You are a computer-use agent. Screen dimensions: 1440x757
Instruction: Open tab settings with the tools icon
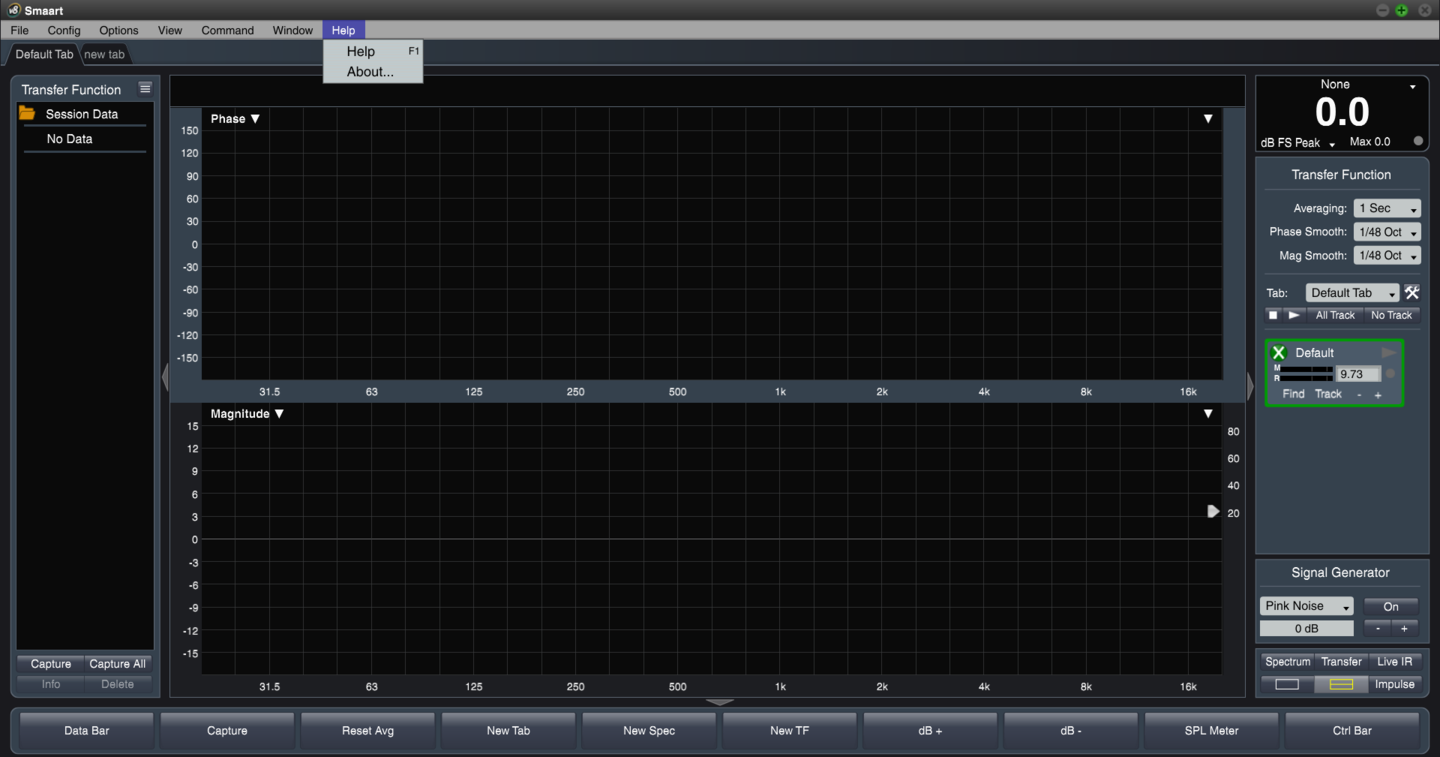coord(1412,293)
